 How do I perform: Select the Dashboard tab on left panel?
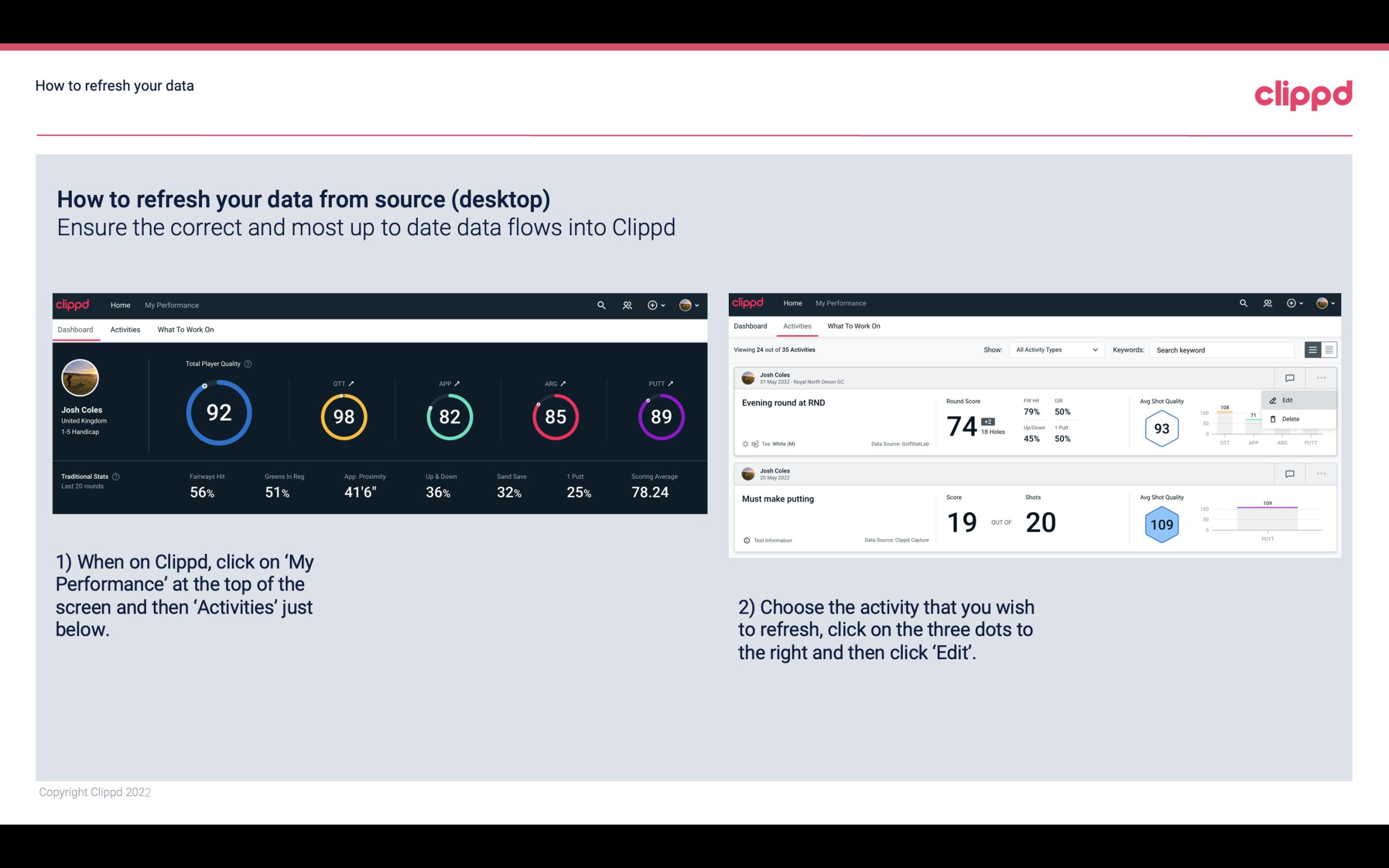76,329
